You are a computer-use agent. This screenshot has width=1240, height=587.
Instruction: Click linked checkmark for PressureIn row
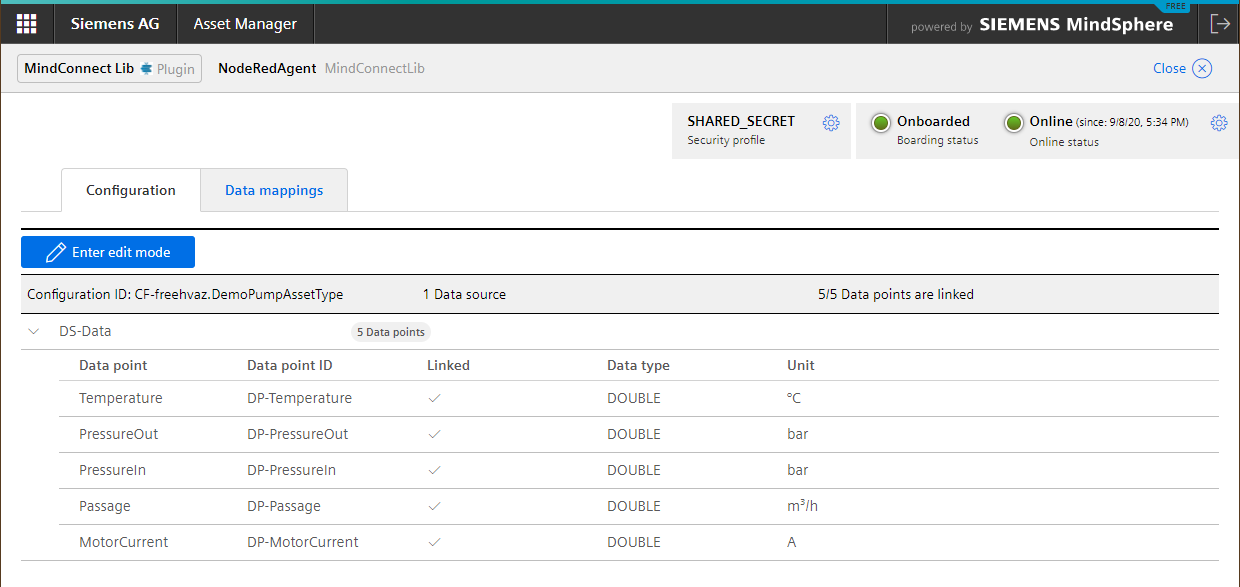click(x=434, y=470)
